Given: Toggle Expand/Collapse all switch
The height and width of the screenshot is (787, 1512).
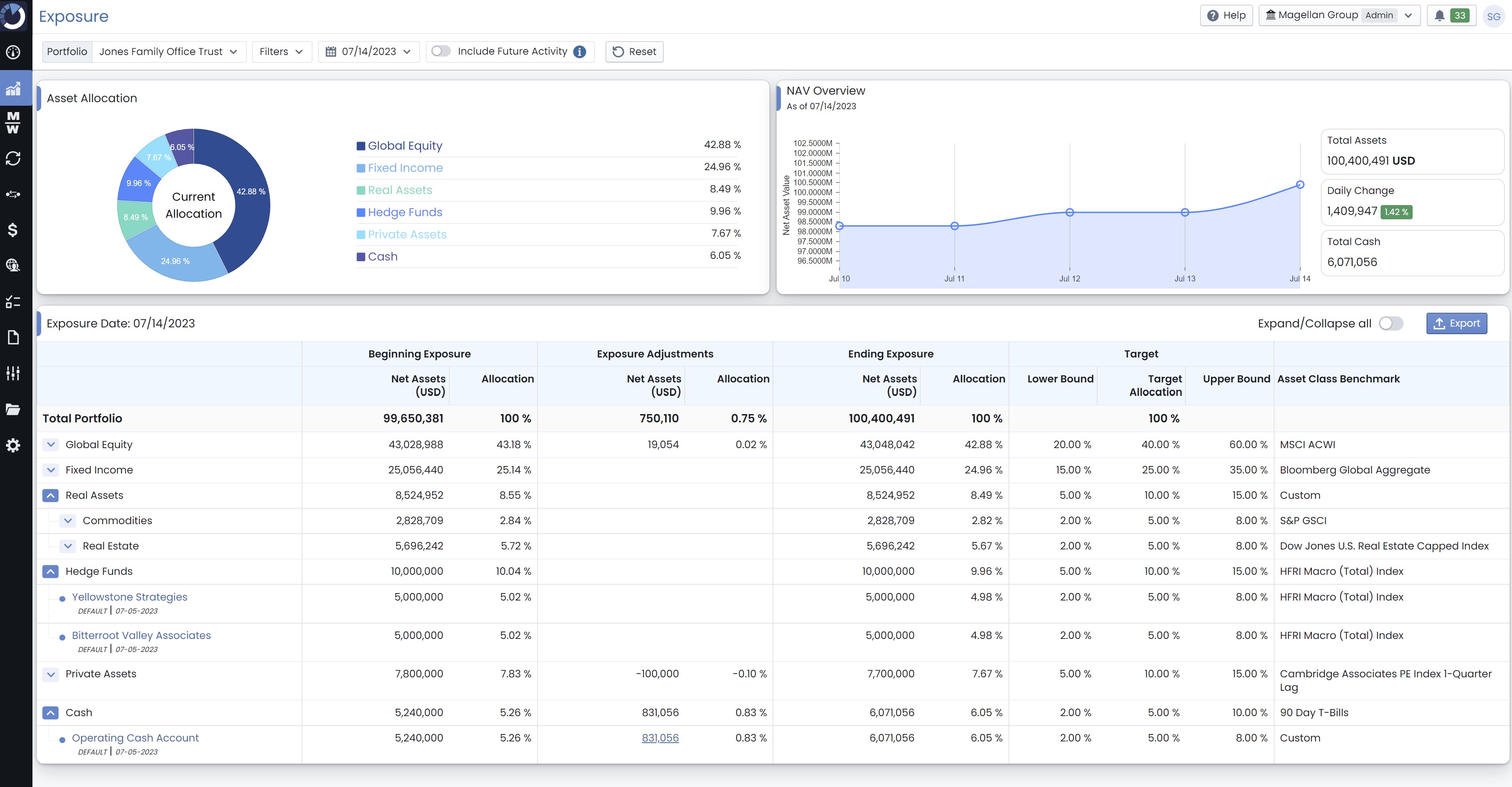Looking at the screenshot, I should pyautogui.click(x=1390, y=323).
